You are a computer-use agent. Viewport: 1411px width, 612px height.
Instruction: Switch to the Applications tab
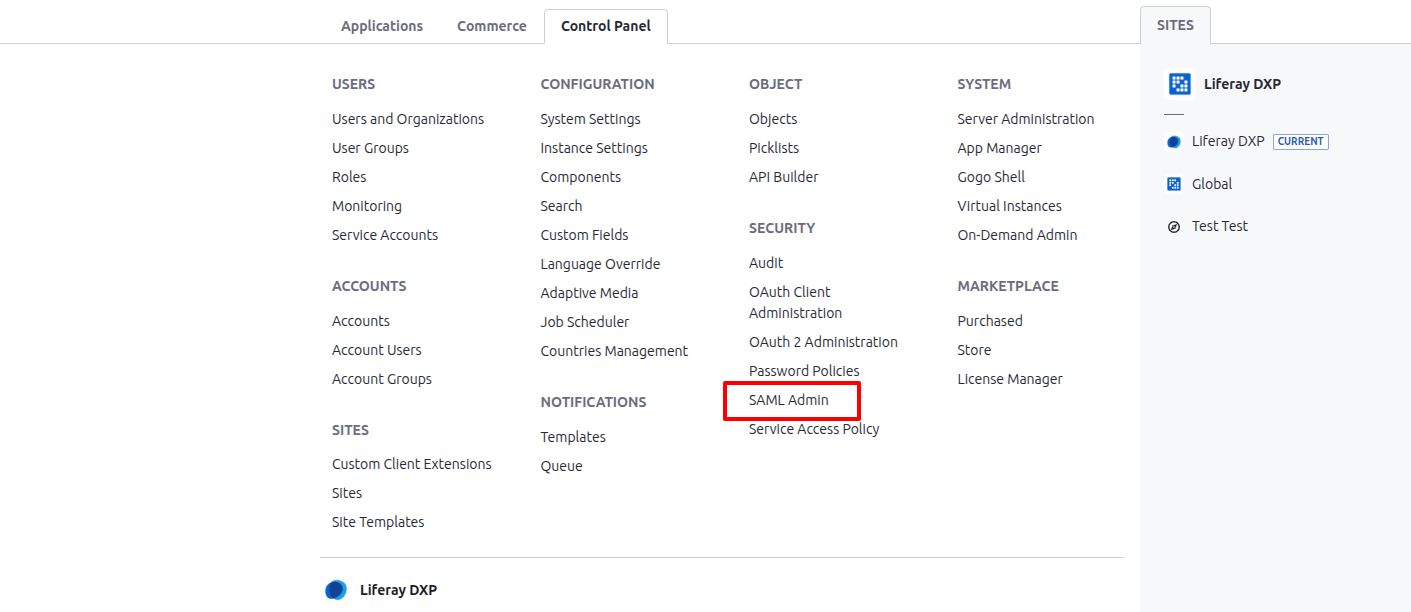point(382,26)
